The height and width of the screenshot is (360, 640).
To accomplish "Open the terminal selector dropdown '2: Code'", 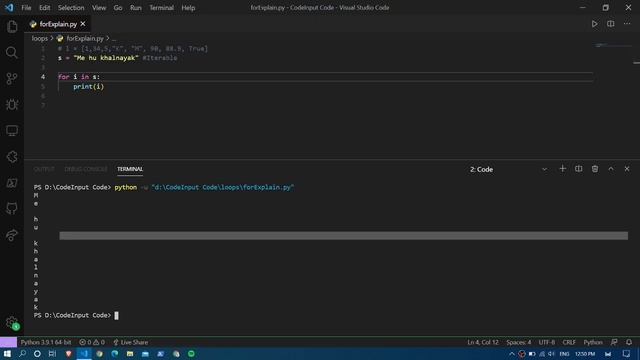I will coord(508,169).
